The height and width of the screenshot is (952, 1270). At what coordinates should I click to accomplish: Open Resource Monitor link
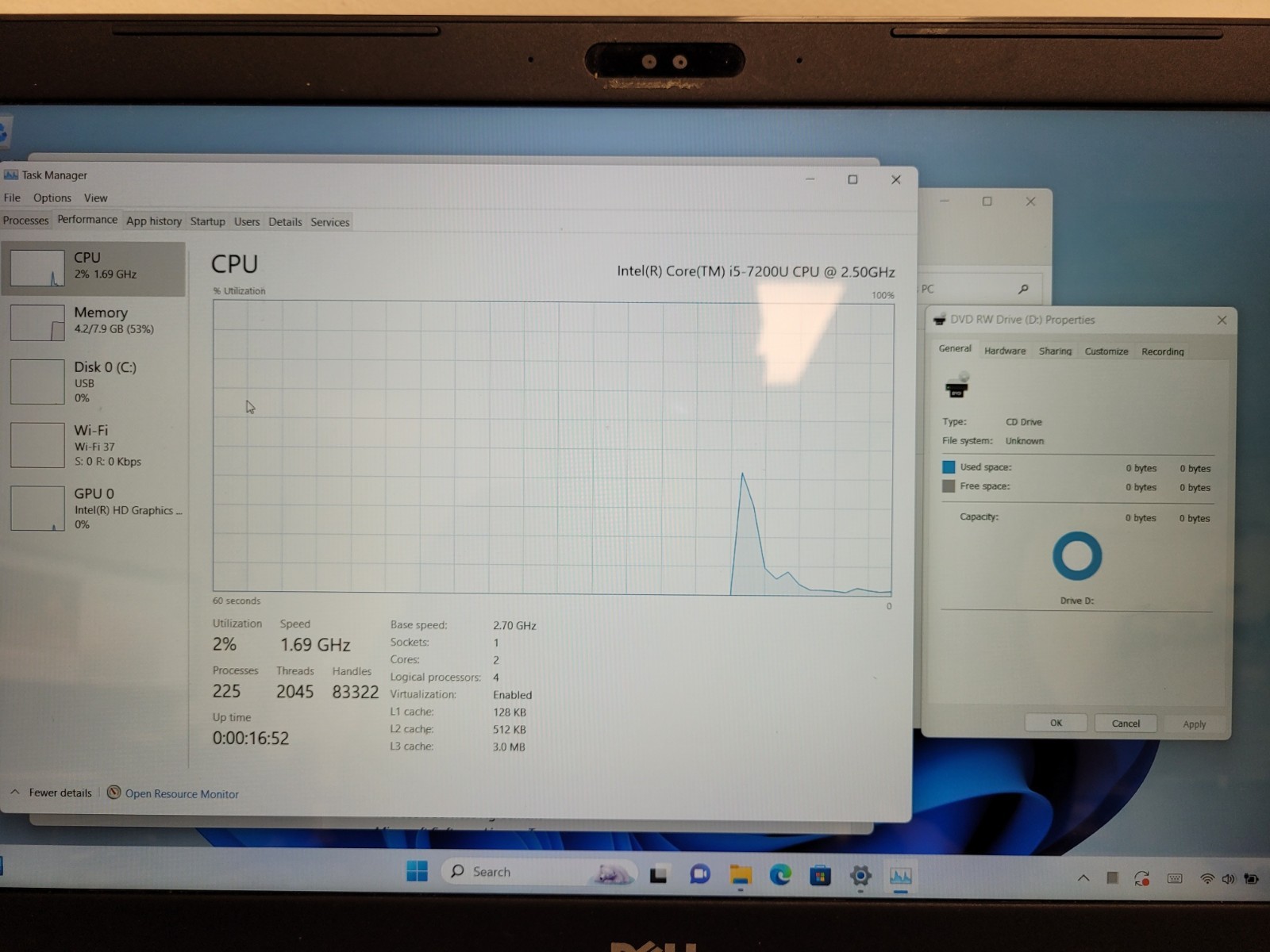click(182, 793)
